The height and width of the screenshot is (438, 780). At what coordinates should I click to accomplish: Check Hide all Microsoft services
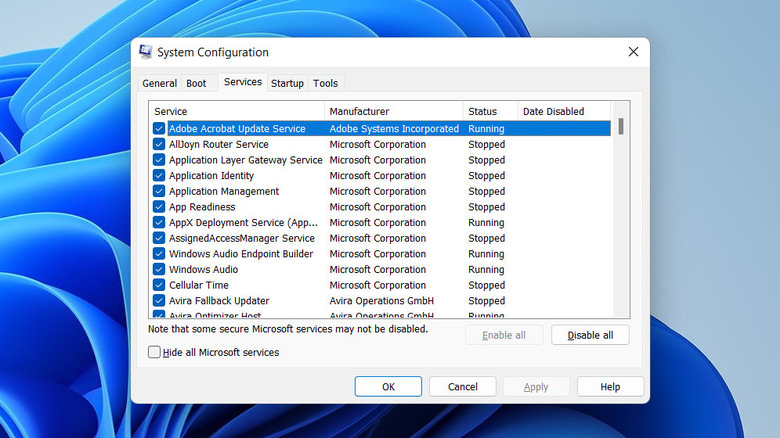(x=154, y=352)
